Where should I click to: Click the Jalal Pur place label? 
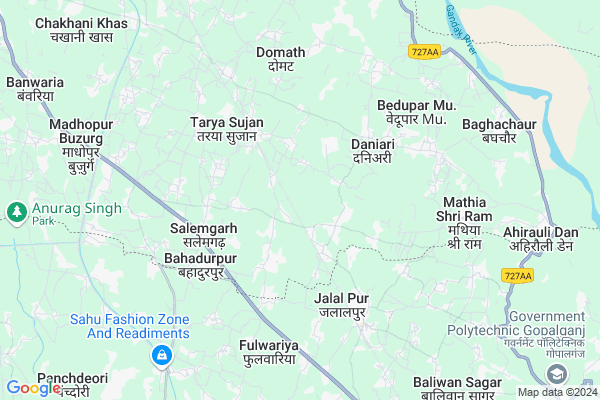click(x=342, y=305)
